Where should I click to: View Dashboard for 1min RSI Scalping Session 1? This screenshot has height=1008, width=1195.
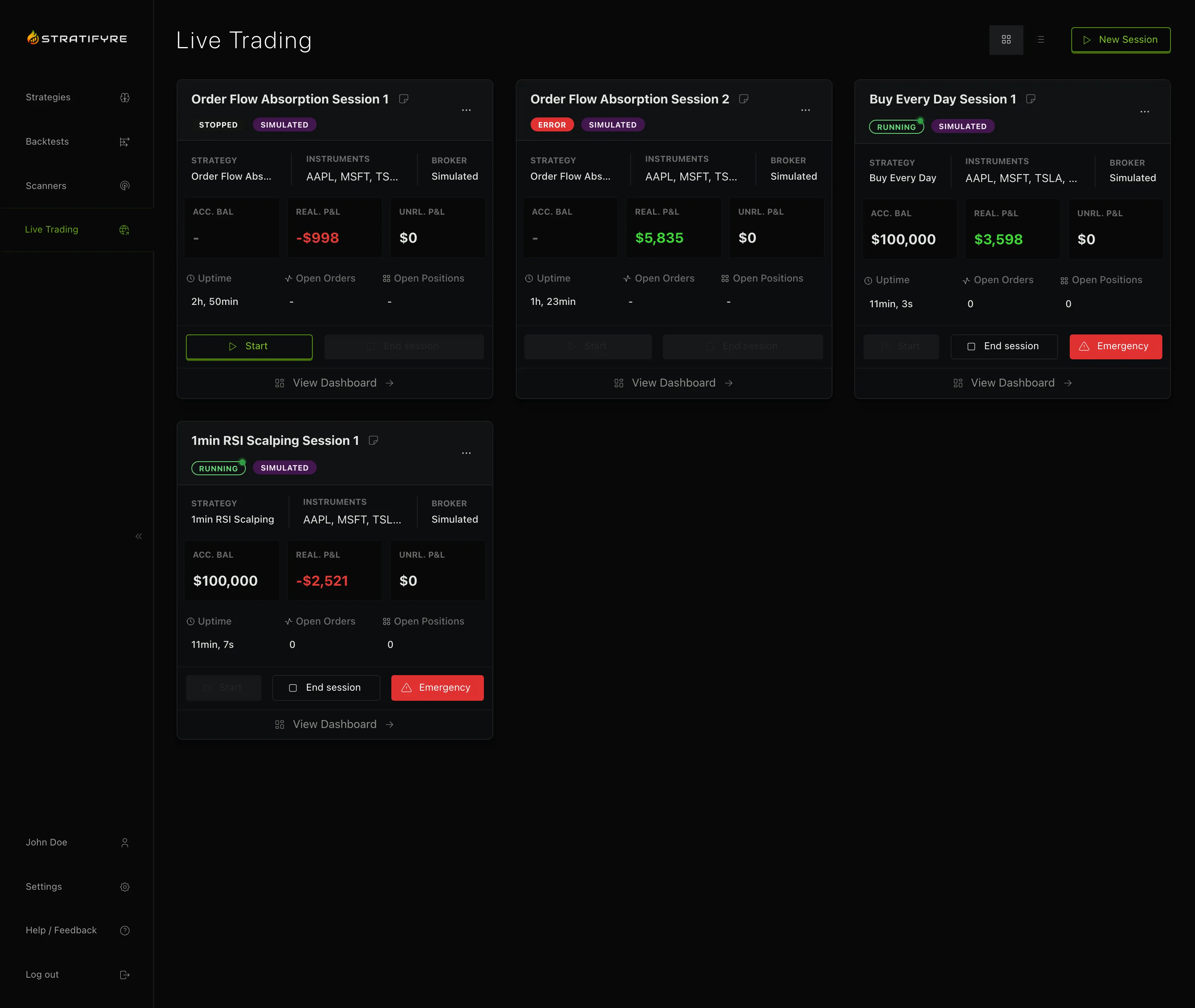pos(334,724)
